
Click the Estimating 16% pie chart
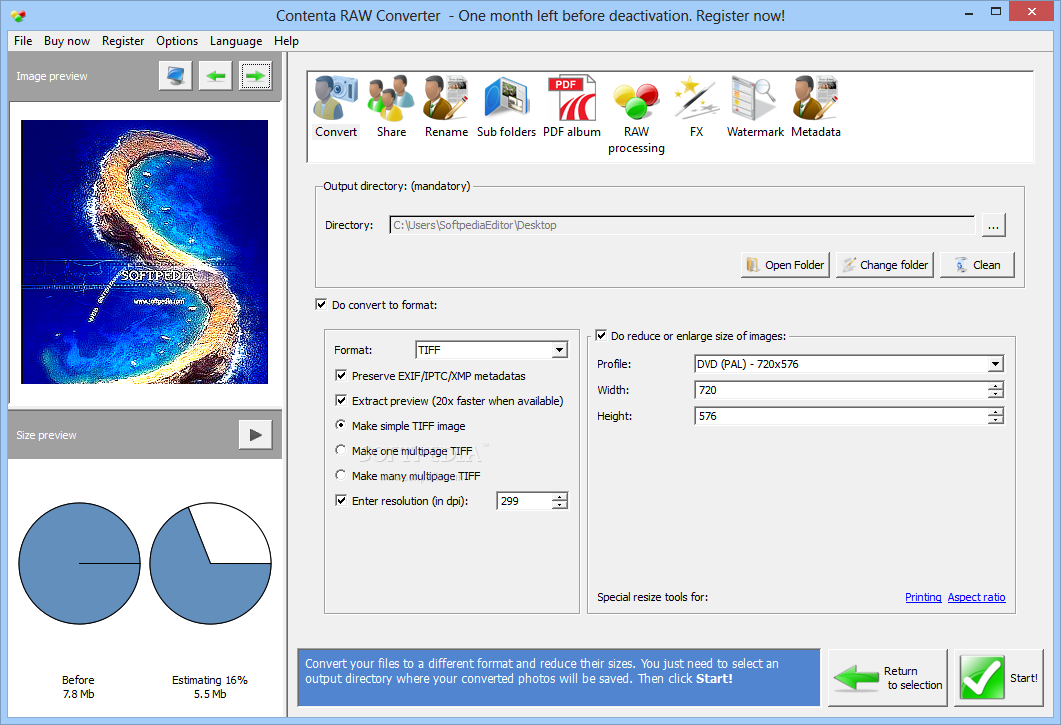(210, 563)
